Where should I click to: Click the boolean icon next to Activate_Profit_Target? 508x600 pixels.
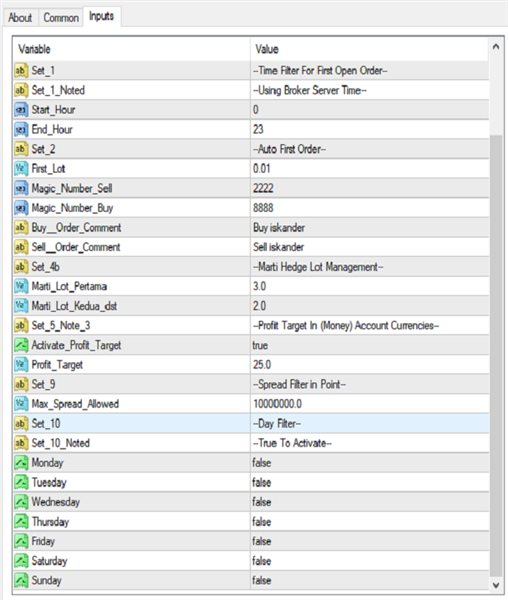coord(21,345)
